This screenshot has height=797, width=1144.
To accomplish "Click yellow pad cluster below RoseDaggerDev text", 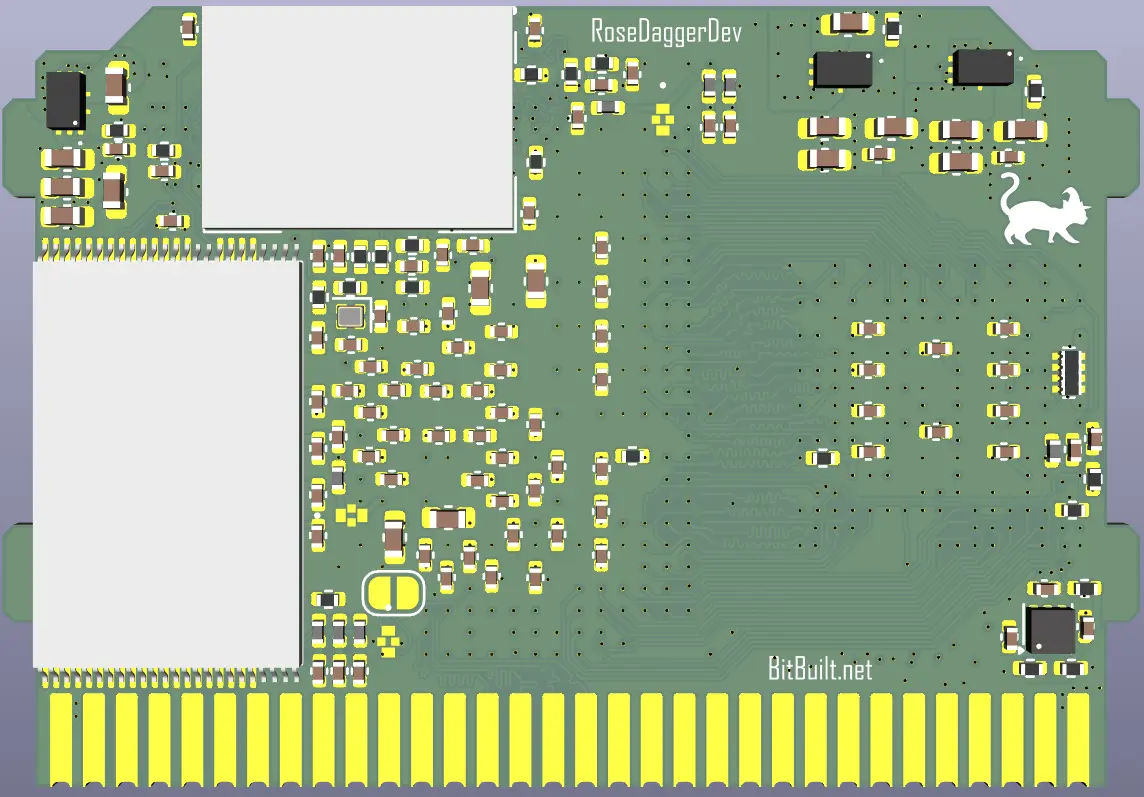I will coord(662,119).
